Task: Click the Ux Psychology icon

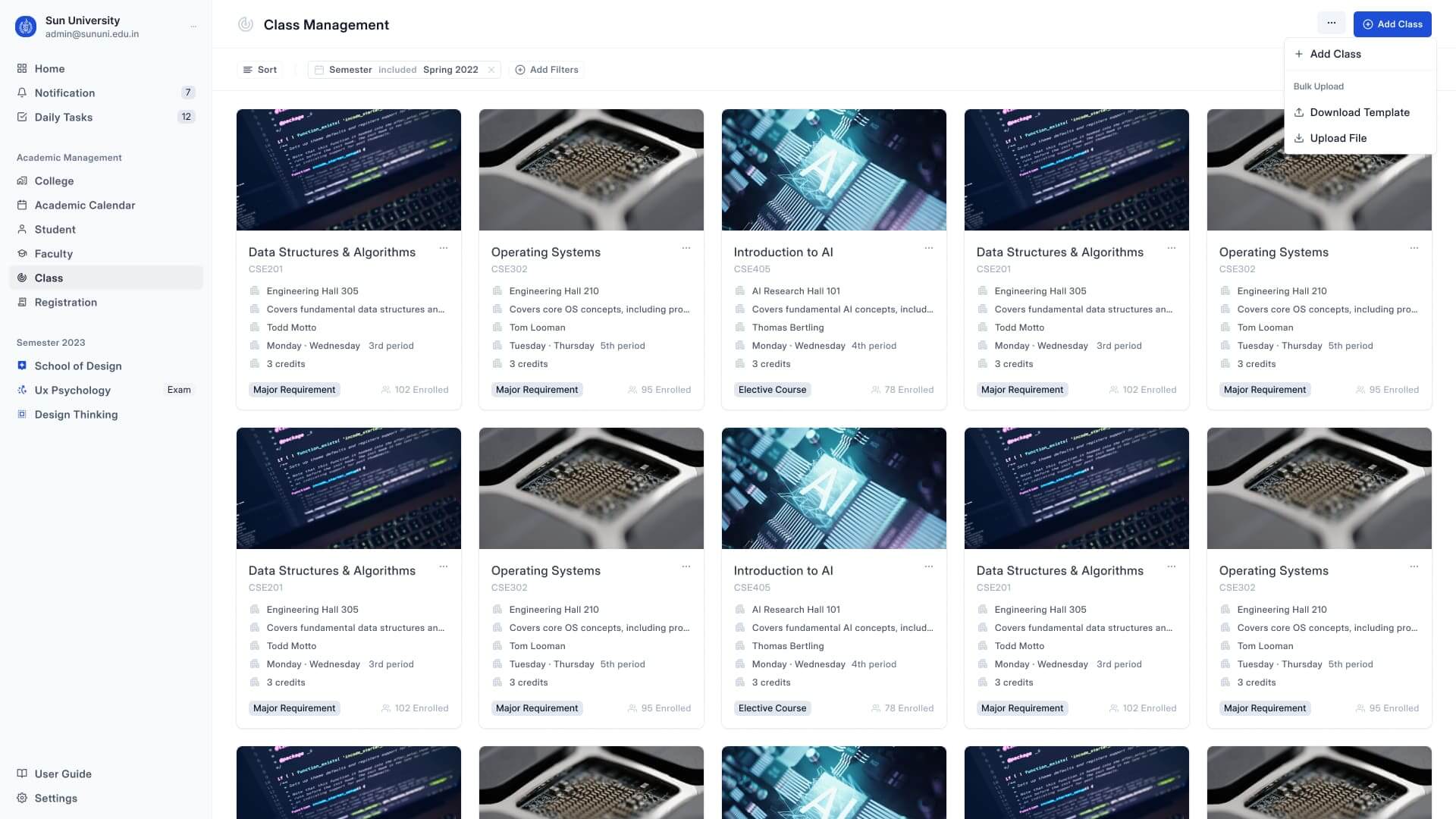Action: (22, 390)
